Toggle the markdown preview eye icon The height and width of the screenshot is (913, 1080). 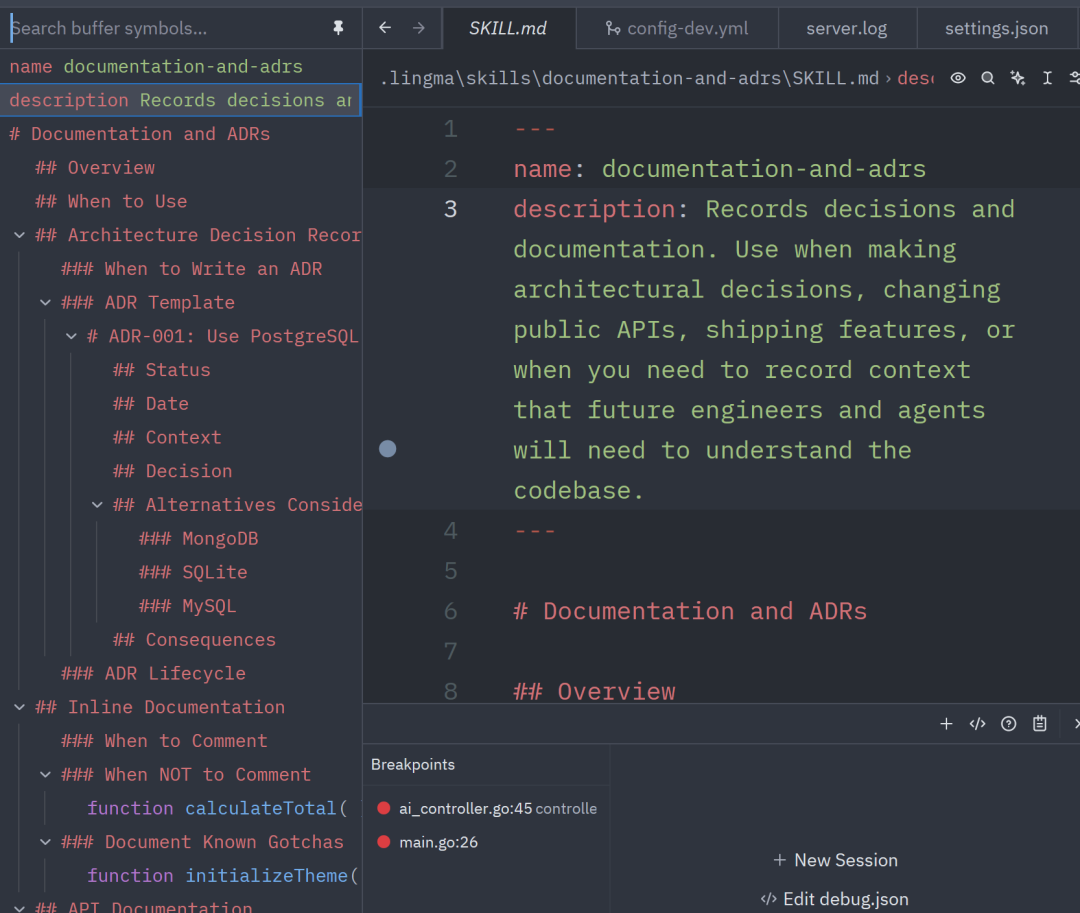[957, 78]
